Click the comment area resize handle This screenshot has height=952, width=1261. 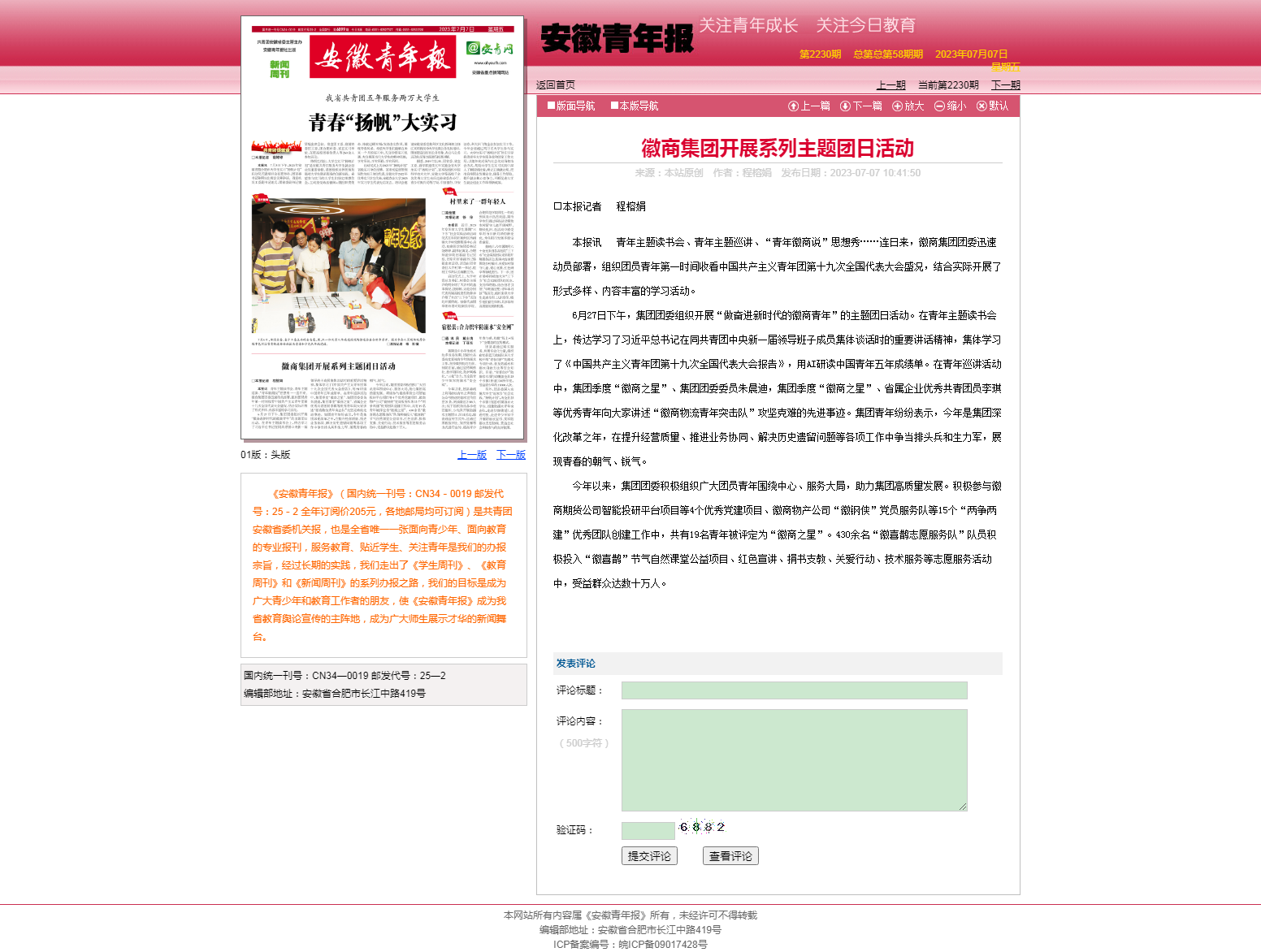963,807
